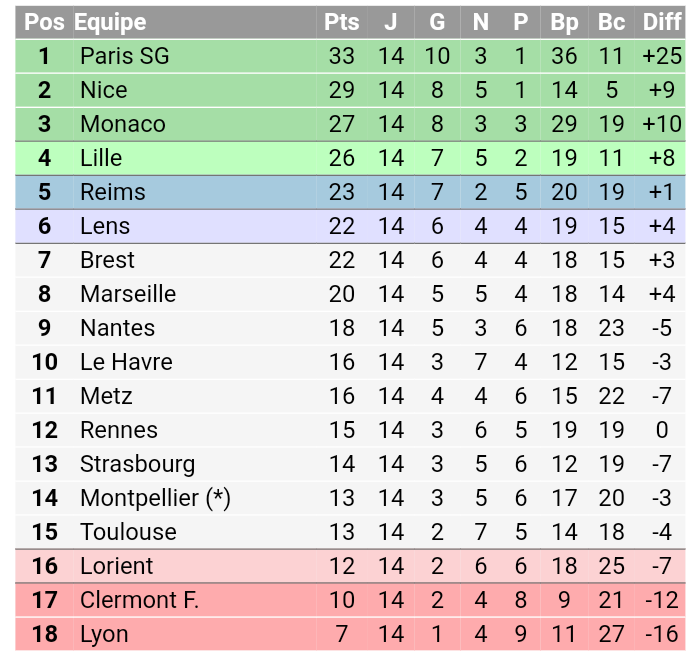688x652 pixels.
Task: Select Nice in the standings
Action: click(x=104, y=90)
